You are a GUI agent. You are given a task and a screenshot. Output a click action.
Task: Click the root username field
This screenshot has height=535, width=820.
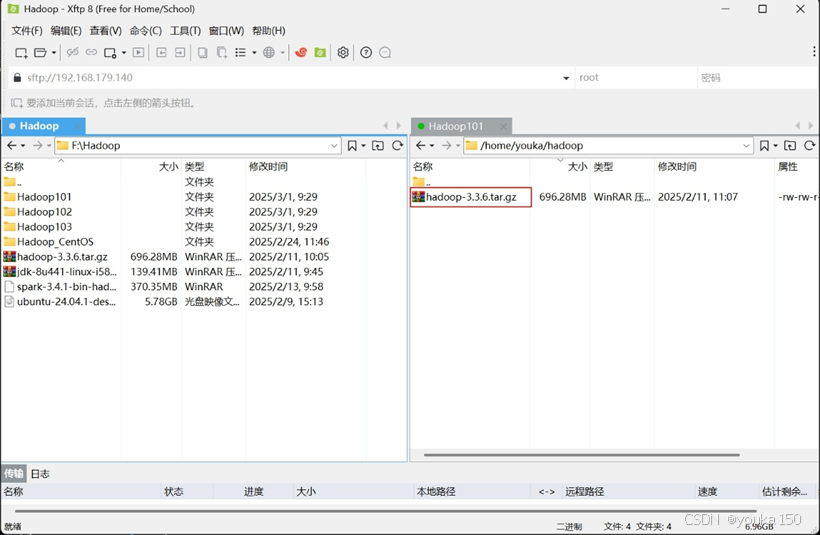pyautogui.click(x=635, y=77)
